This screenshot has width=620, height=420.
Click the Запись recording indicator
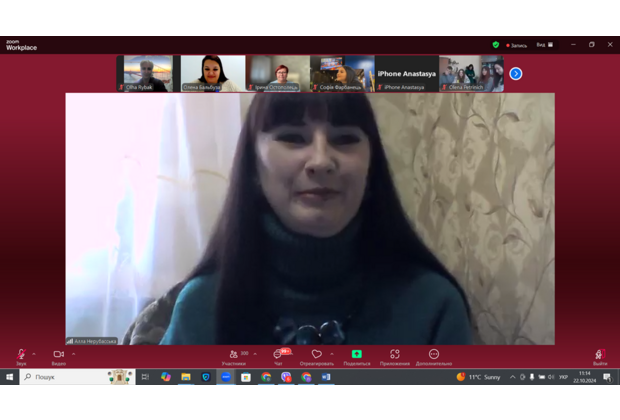click(516, 45)
